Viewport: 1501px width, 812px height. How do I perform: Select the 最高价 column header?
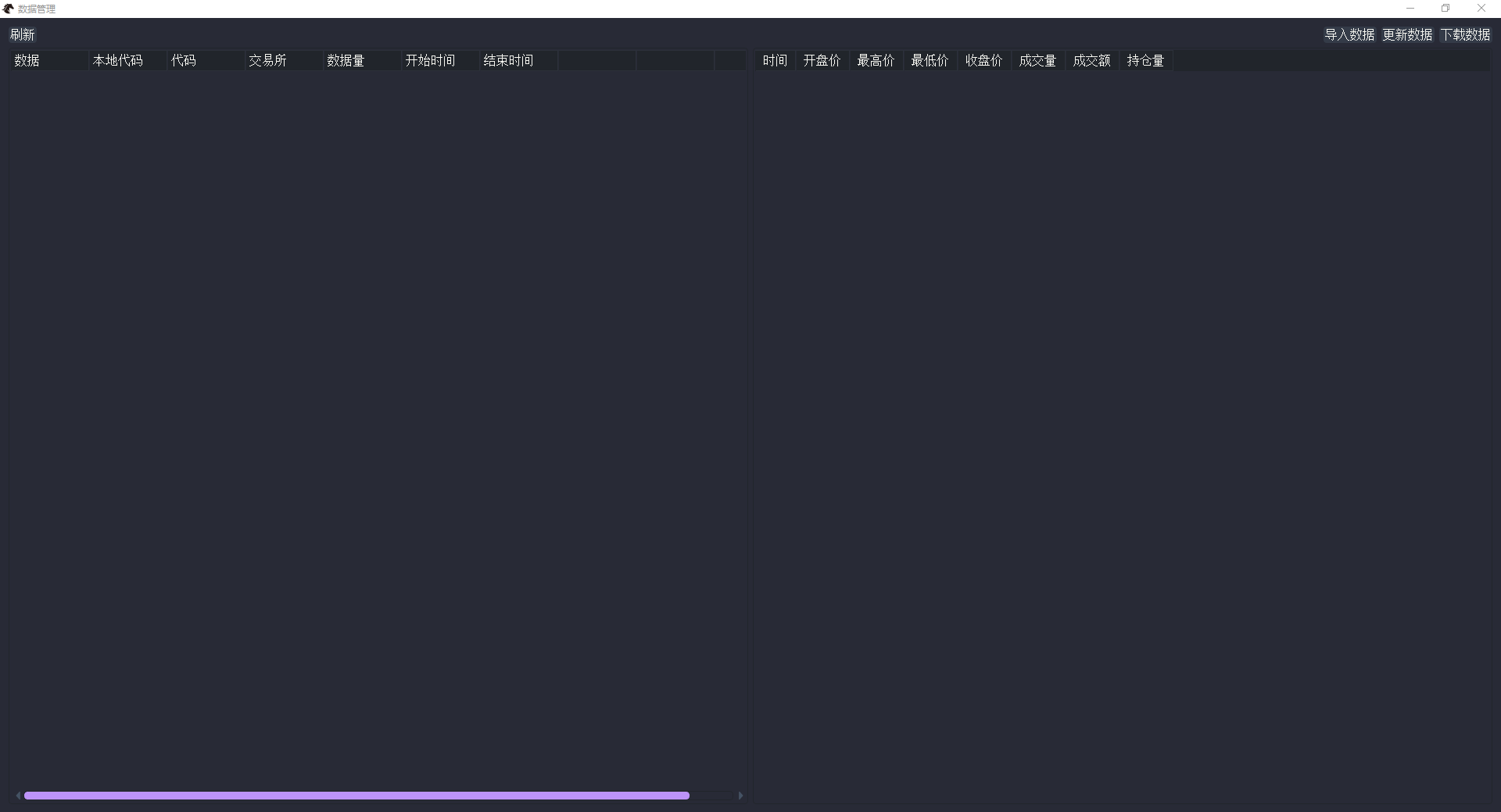876,61
